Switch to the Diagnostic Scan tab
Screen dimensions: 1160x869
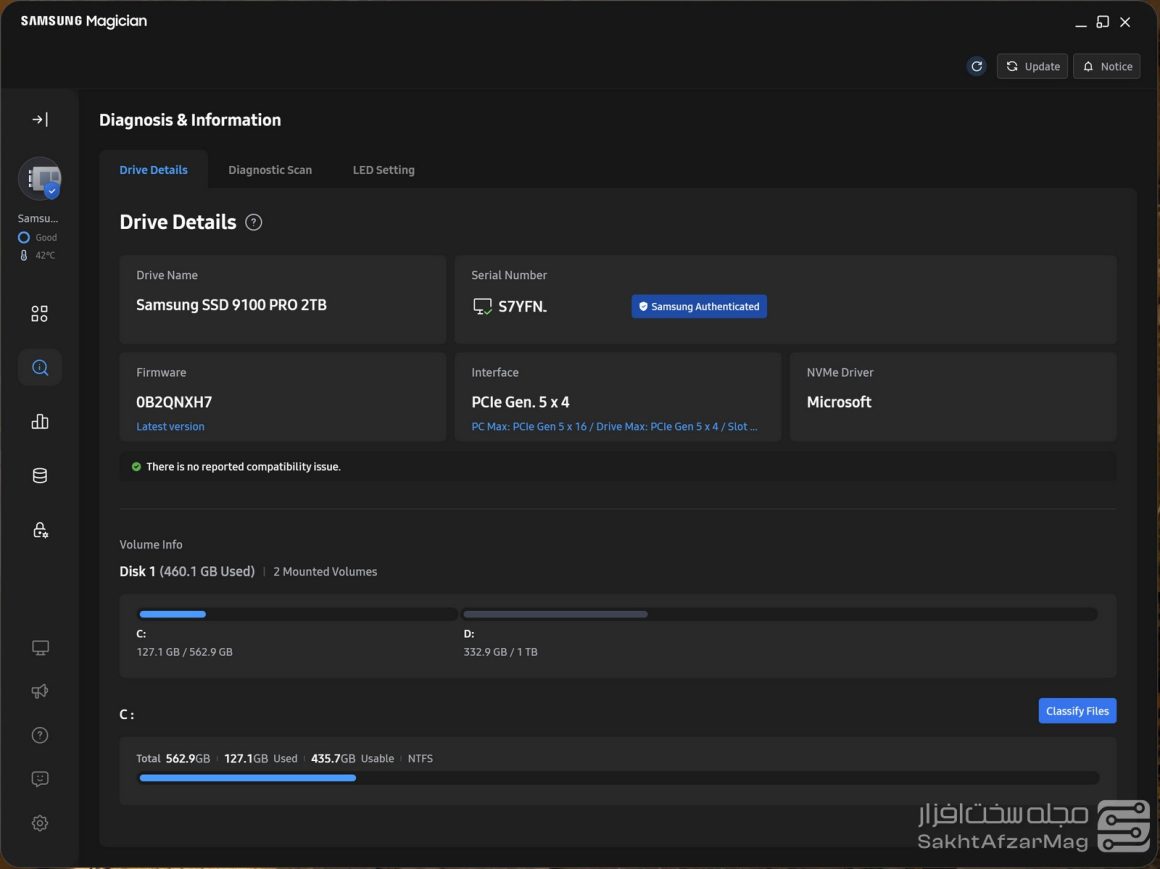click(270, 170)
